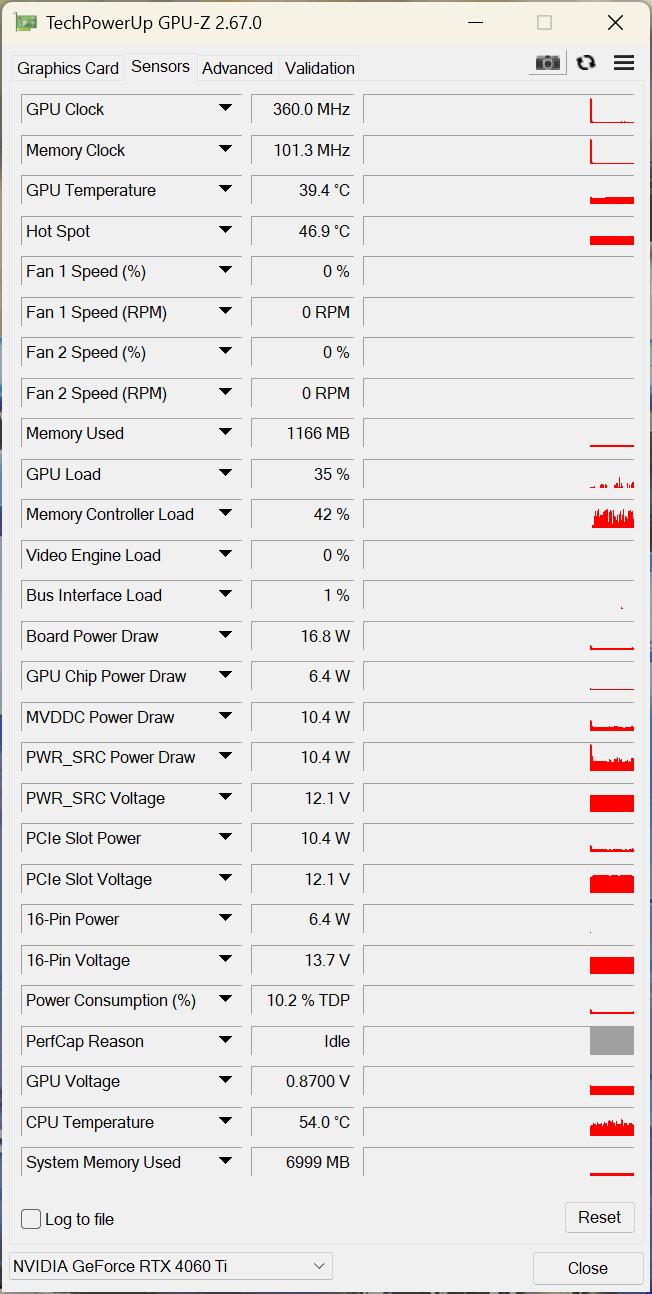Click the gray PerfCap Reason graph bar
652x1294 pixels.
pyautogui.click(x=611, y=1041)
